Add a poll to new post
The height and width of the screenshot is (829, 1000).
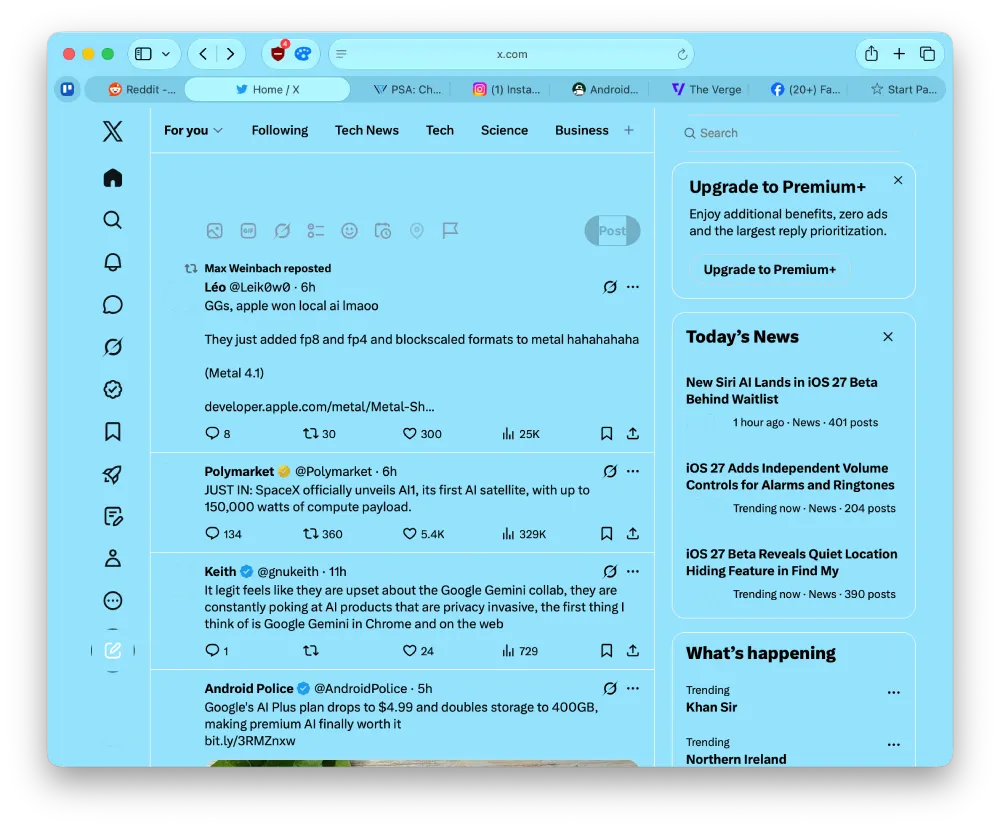click(316, 231)
